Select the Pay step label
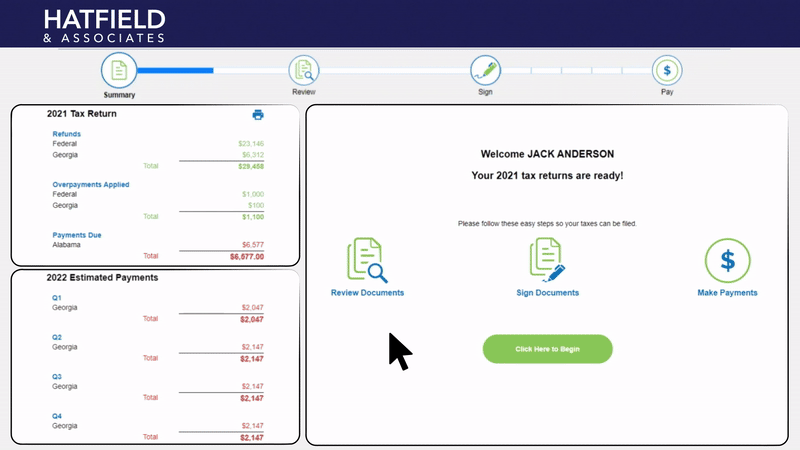Image resolution: width=800 pixels, height=450 pixels. [667, 92]
